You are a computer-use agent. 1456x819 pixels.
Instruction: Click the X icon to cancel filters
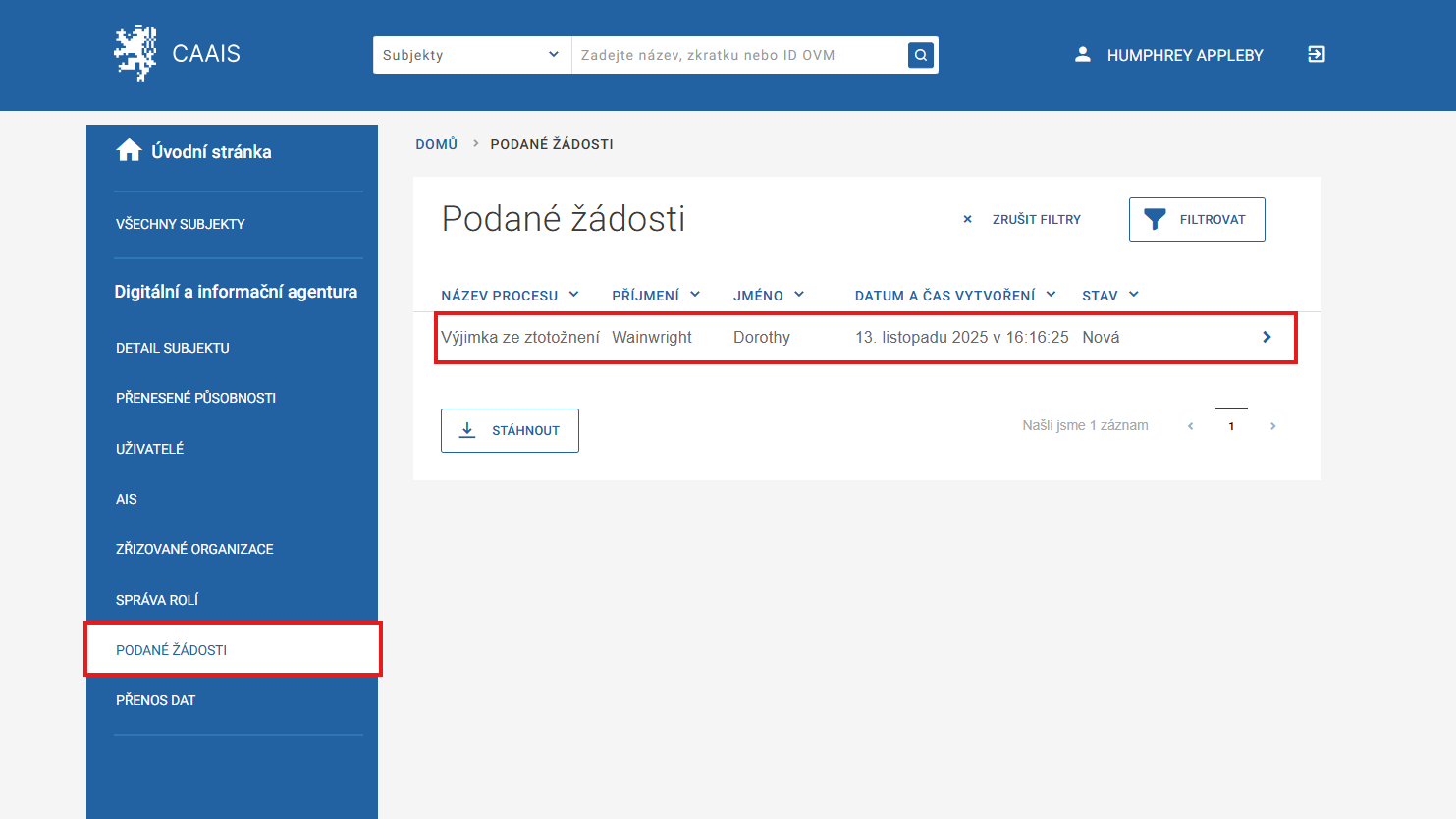pos(967,219)
